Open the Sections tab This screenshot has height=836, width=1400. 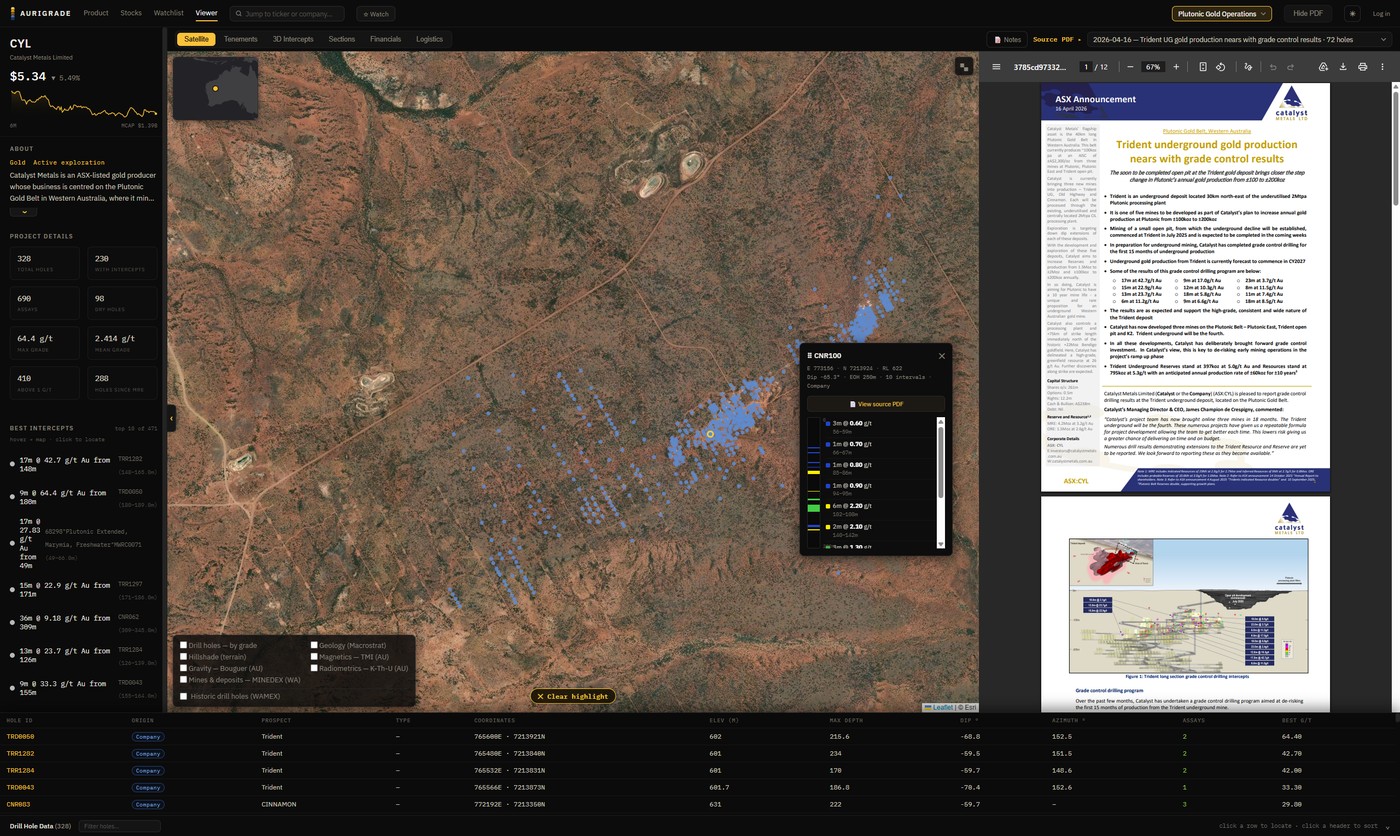(342, 39)
